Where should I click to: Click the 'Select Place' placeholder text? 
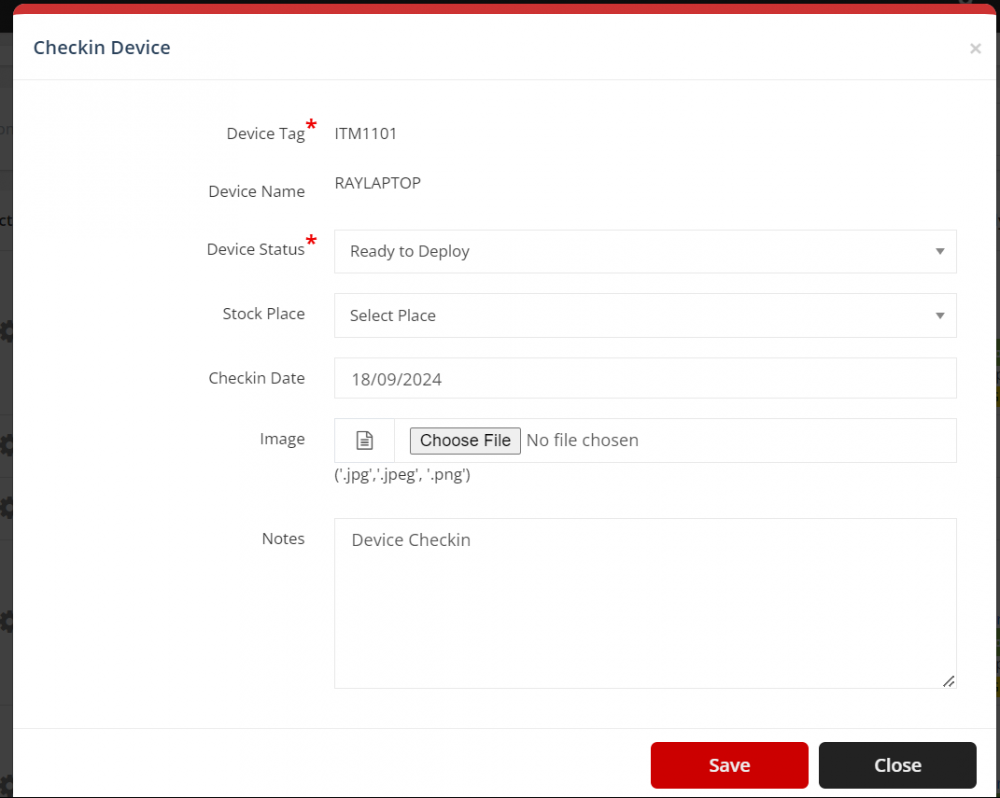pos(392,315)
